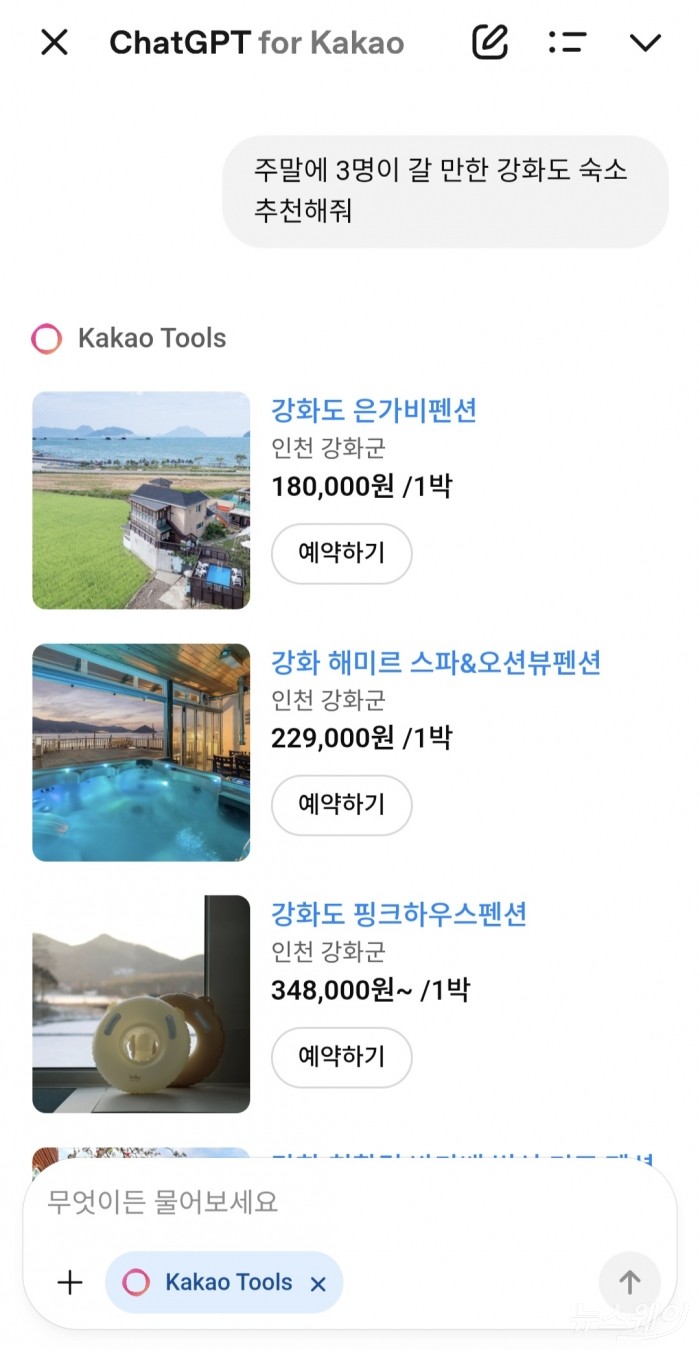Click the Kakao Tools label text
The image size is (700, 1350).
[151, 338]
